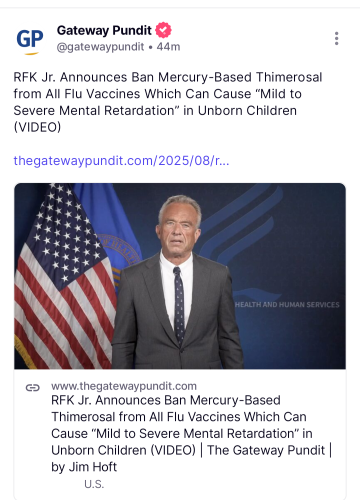Click the '(VIDEO)' text in post body
This screenshot has height=500, width=360.
click(37, 127)
